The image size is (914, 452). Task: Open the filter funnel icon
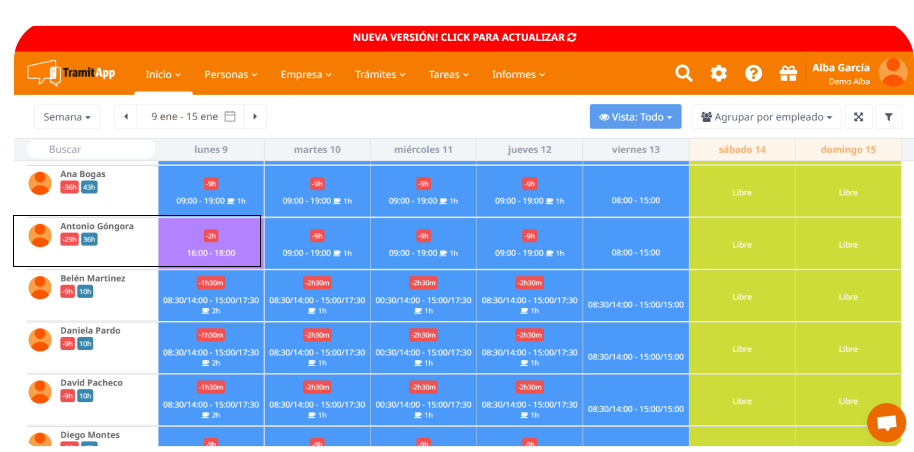889,117
